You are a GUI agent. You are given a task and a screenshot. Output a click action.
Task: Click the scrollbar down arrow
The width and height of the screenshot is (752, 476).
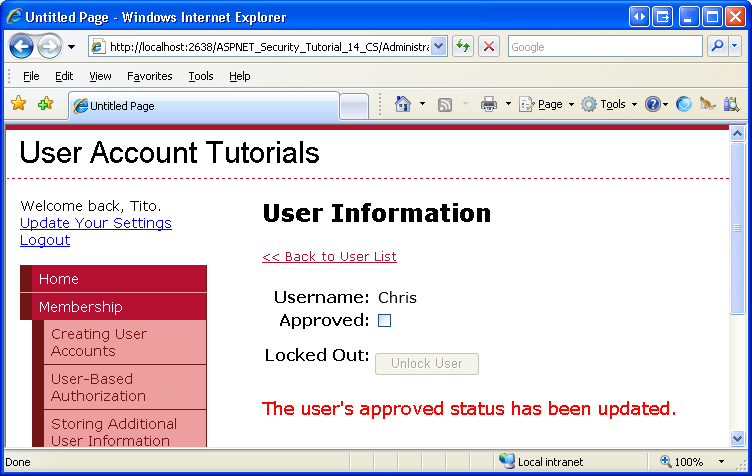tap(737, 438)
